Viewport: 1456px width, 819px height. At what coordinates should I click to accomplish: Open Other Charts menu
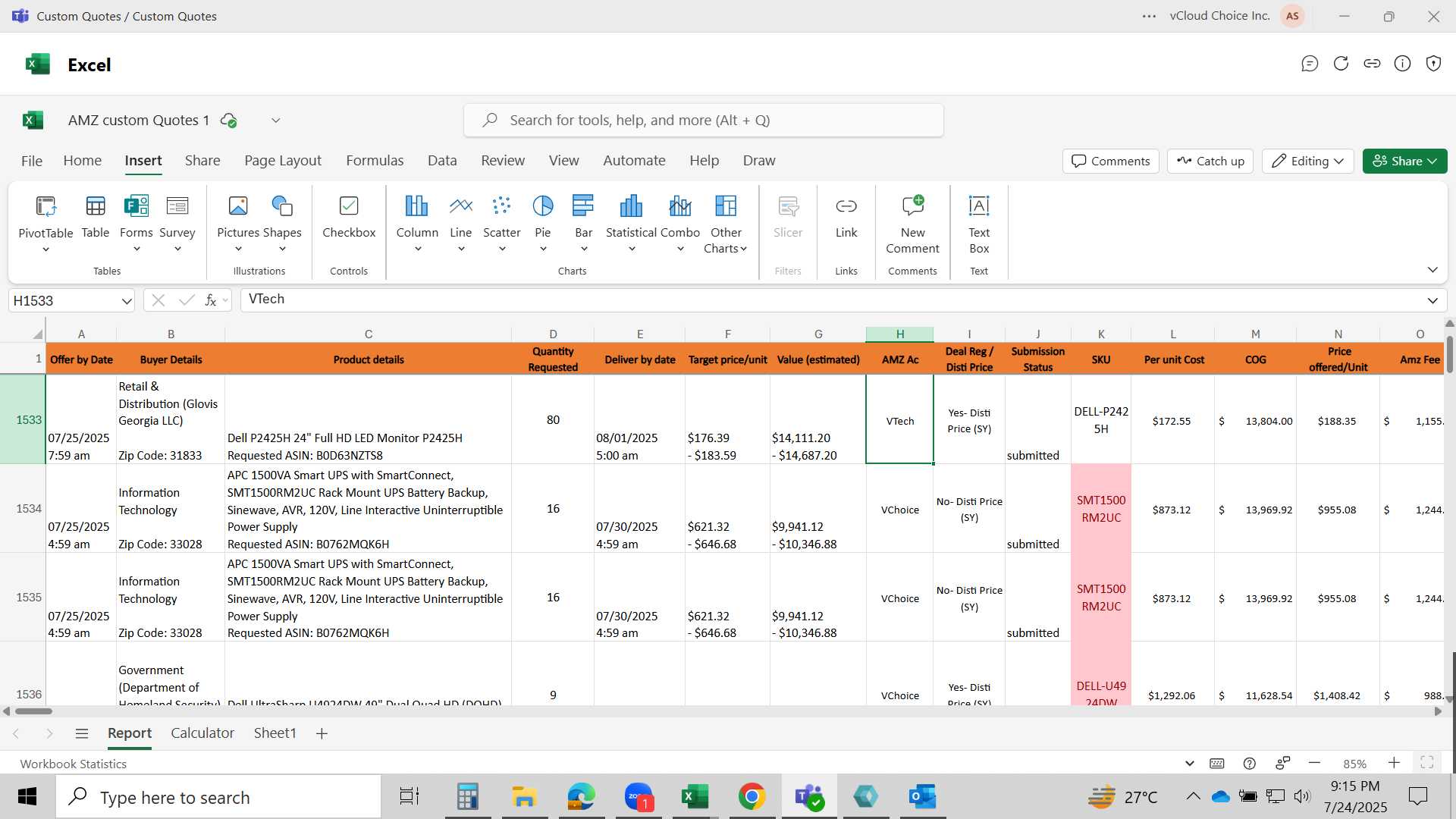(726, 224)
